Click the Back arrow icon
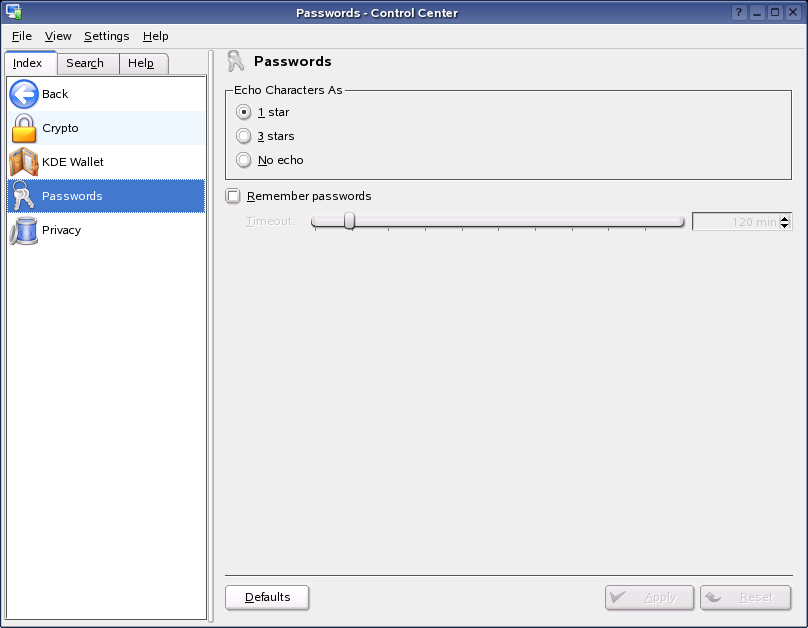 (x=24, y=94)
